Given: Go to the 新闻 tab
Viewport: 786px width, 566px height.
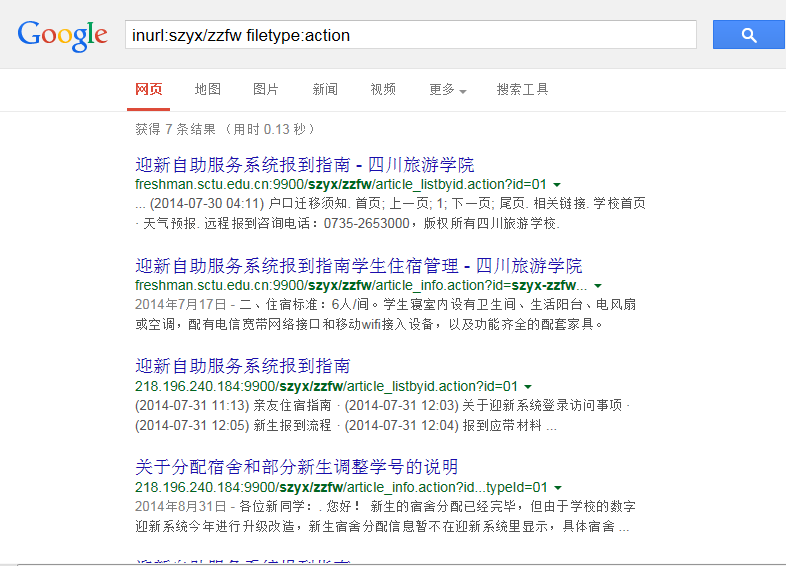Looking at the screenshot, I should tap(325, 89).
